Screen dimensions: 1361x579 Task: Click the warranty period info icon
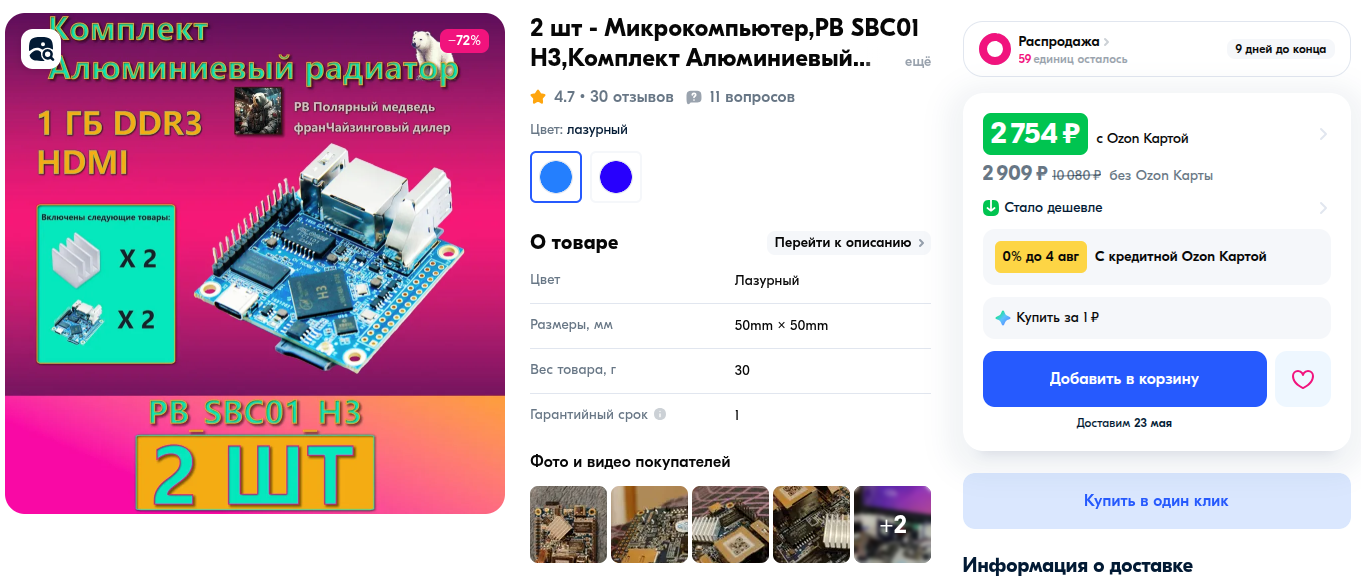(660, 414)
